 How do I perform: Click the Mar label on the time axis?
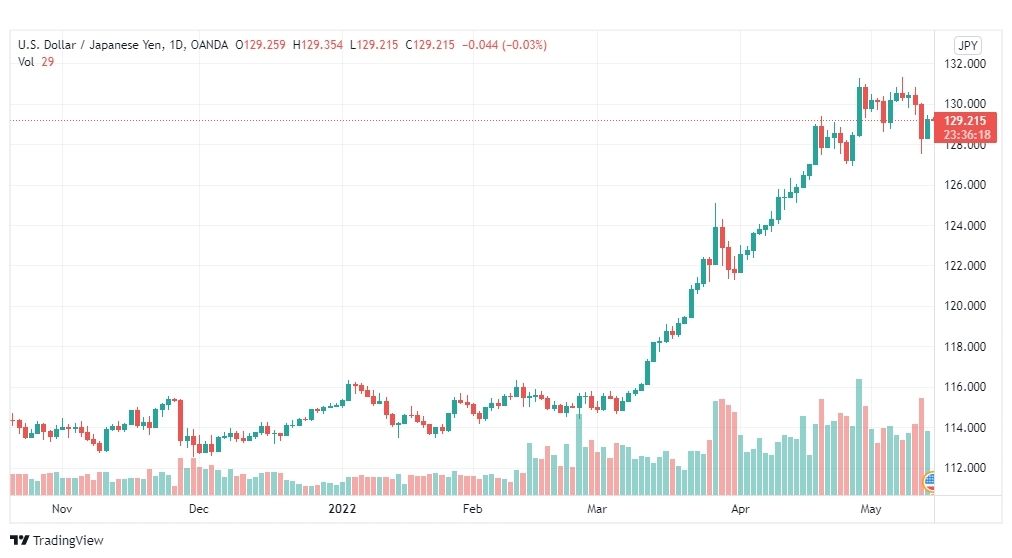(597, 509)
